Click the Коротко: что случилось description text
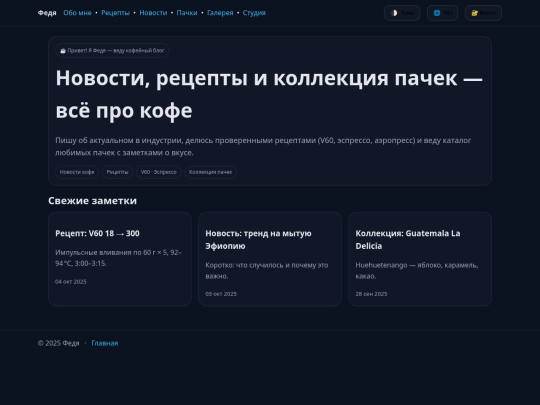 pyautogui.click(x=267, y=270)
